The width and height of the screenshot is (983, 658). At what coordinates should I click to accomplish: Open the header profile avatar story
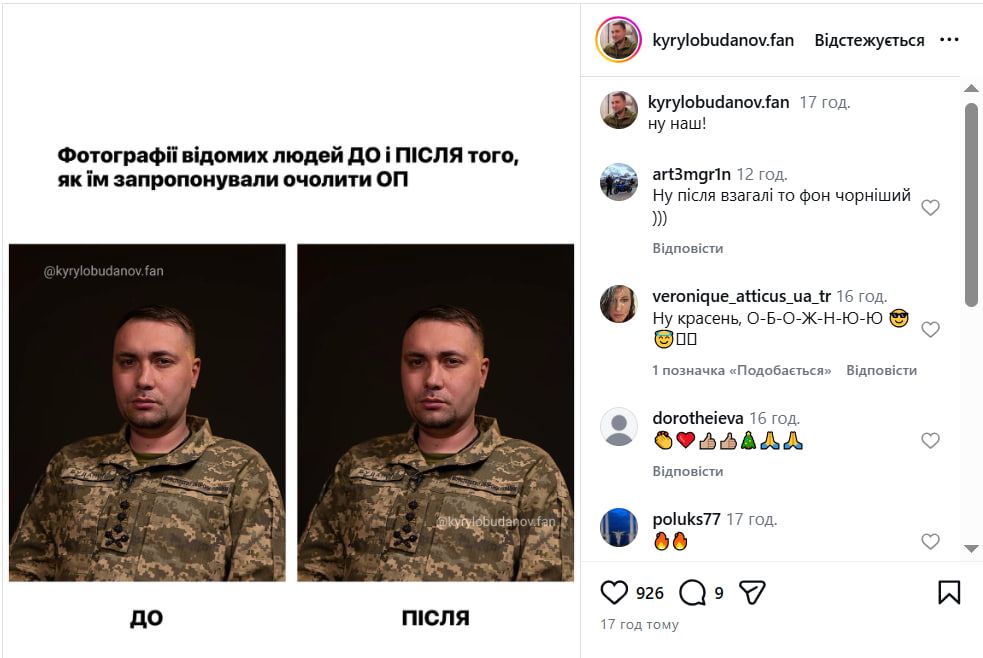pyautogui.click(x=618, y=40)
